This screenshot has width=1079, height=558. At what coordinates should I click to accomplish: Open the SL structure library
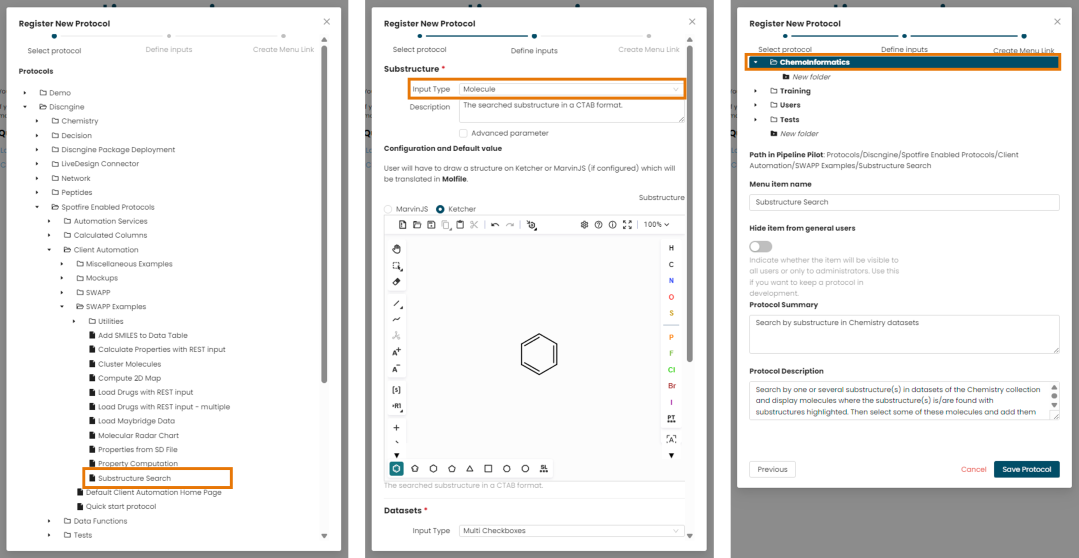(x=544, y=469)
